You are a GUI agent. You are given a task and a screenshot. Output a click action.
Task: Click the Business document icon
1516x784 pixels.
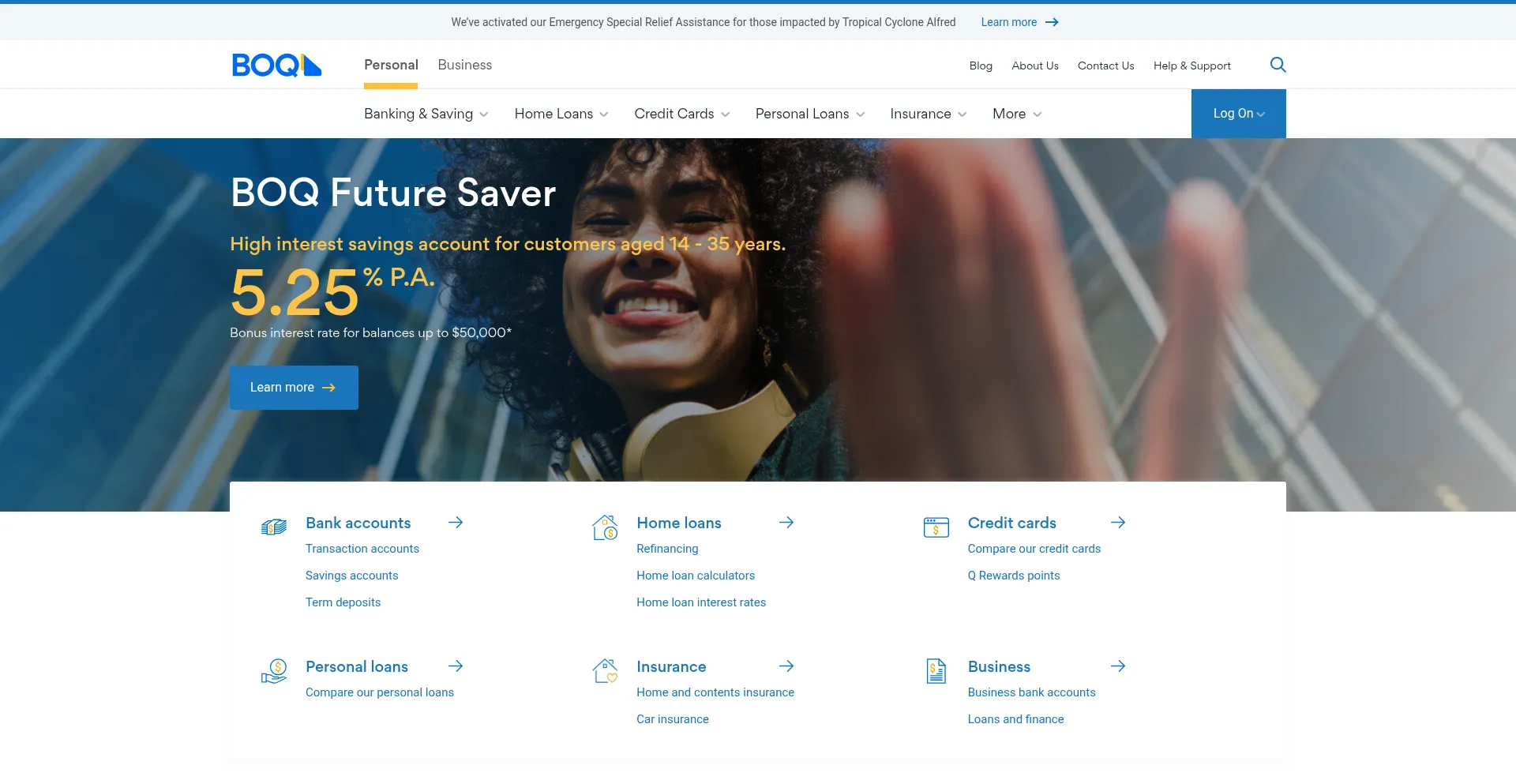pos(936,671)
